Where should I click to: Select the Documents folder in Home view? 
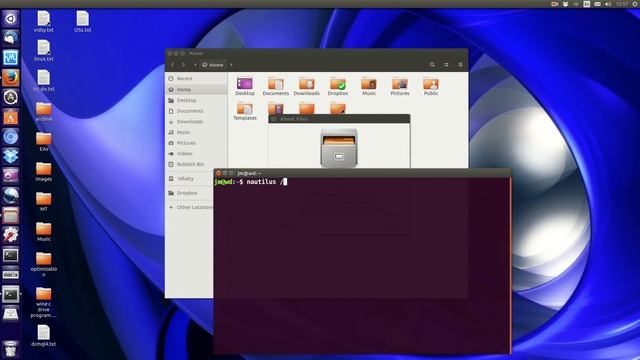tap(276, 87)
